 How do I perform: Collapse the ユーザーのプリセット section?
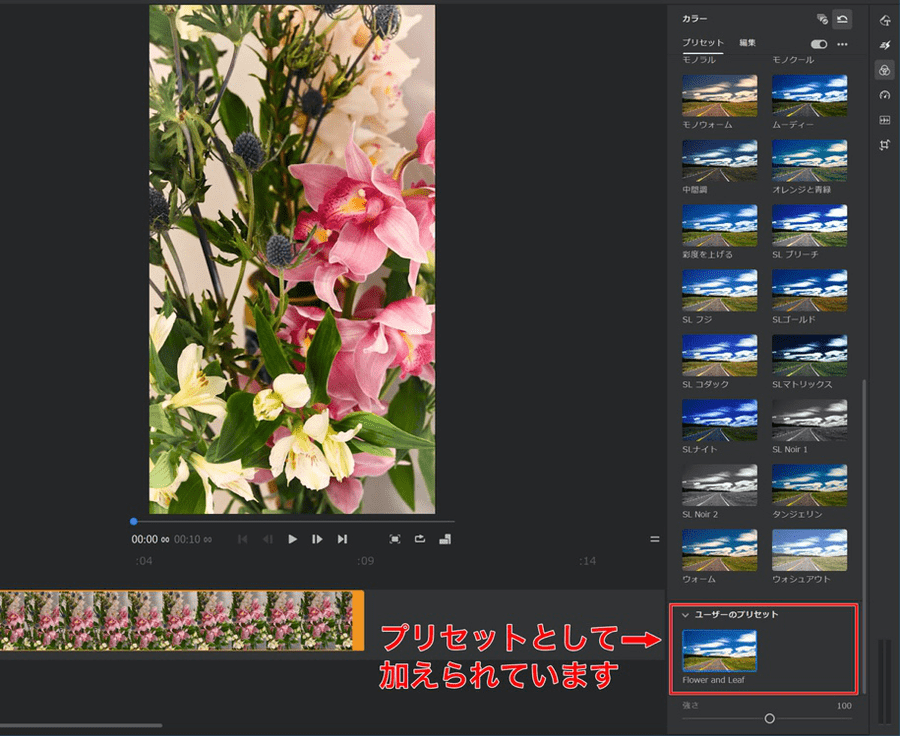tap(686, 614)
